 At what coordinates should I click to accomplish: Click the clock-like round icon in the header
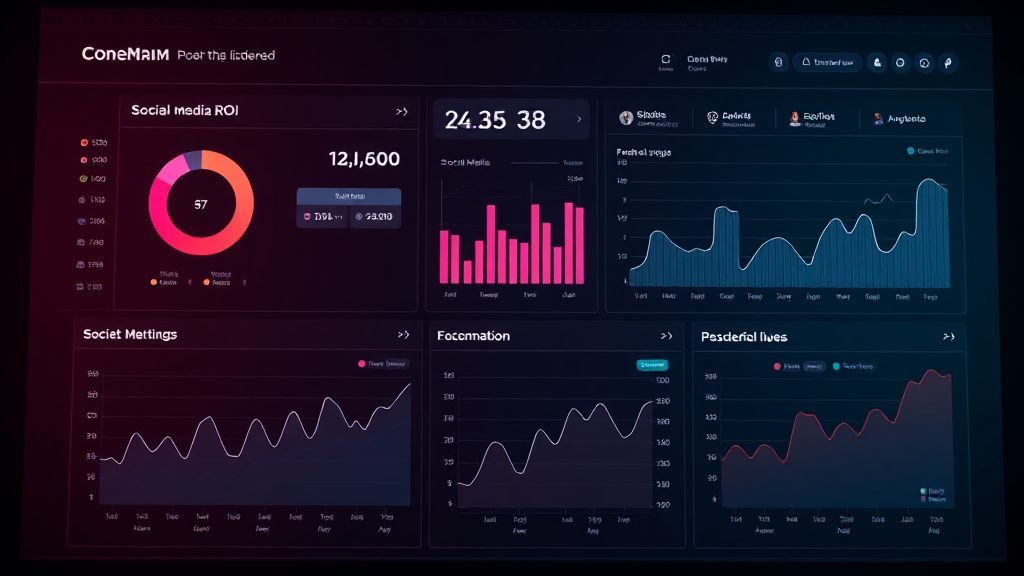click(x=924, y=63)
